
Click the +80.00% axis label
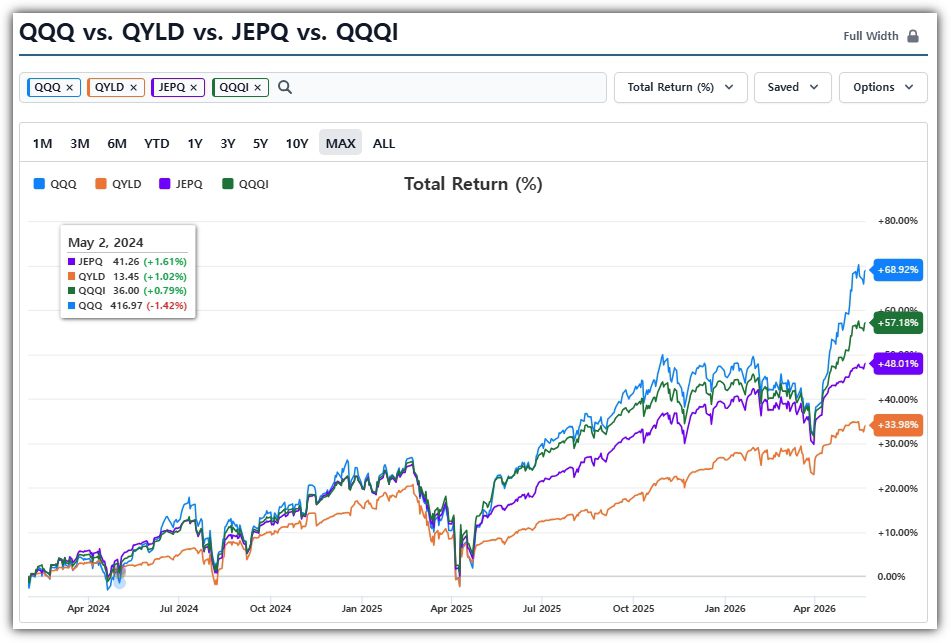click(x=898, y=221)
